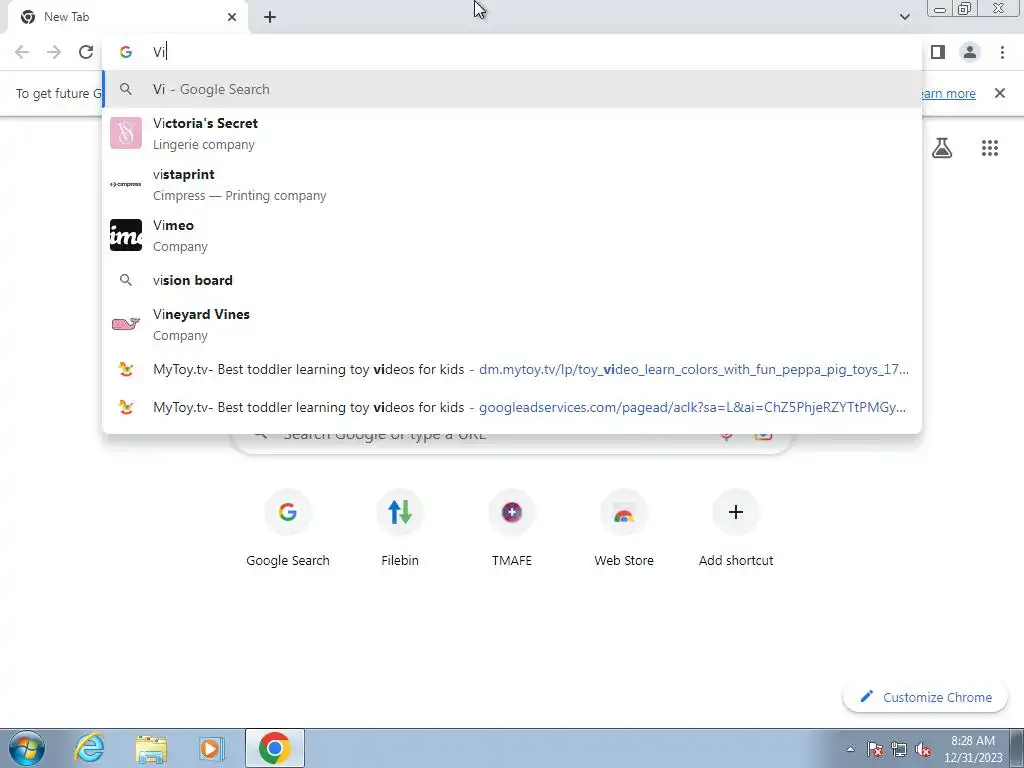
Task: Launch Internet Explorer from taskbar
Action: coord(88,748)
